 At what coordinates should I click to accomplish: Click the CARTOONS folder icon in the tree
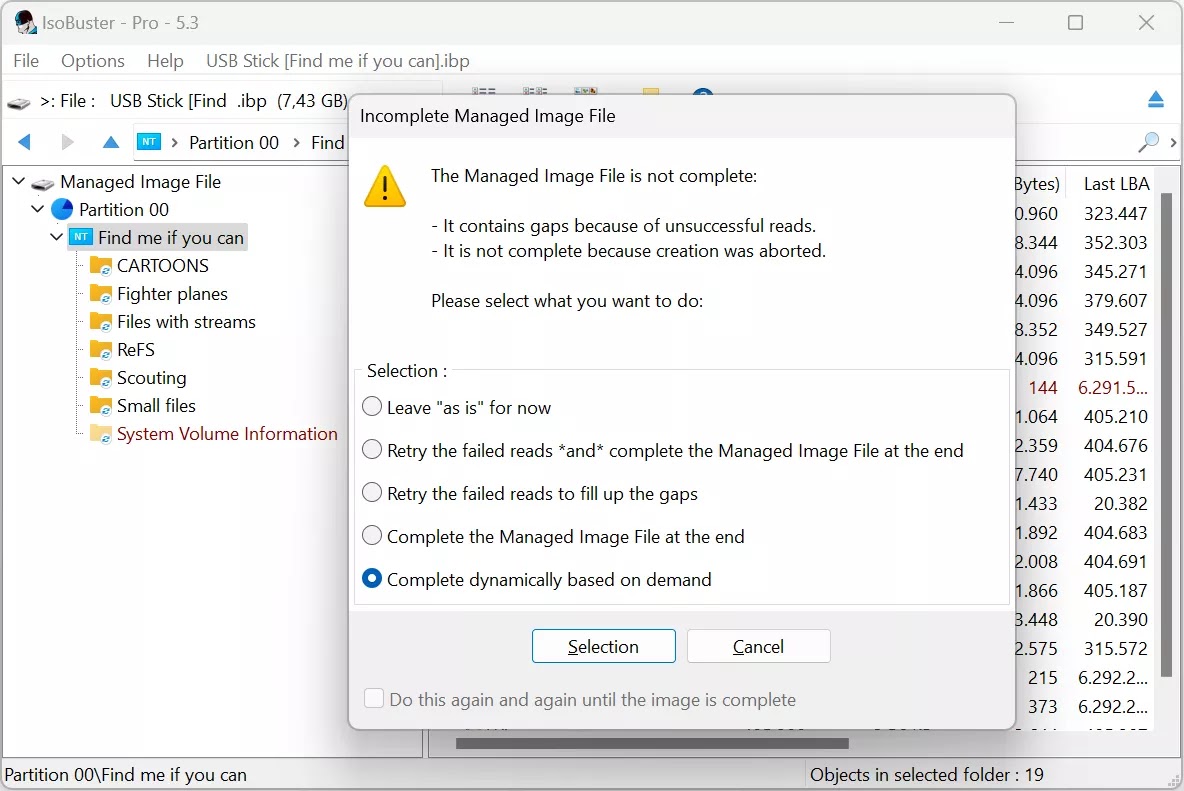99,265
